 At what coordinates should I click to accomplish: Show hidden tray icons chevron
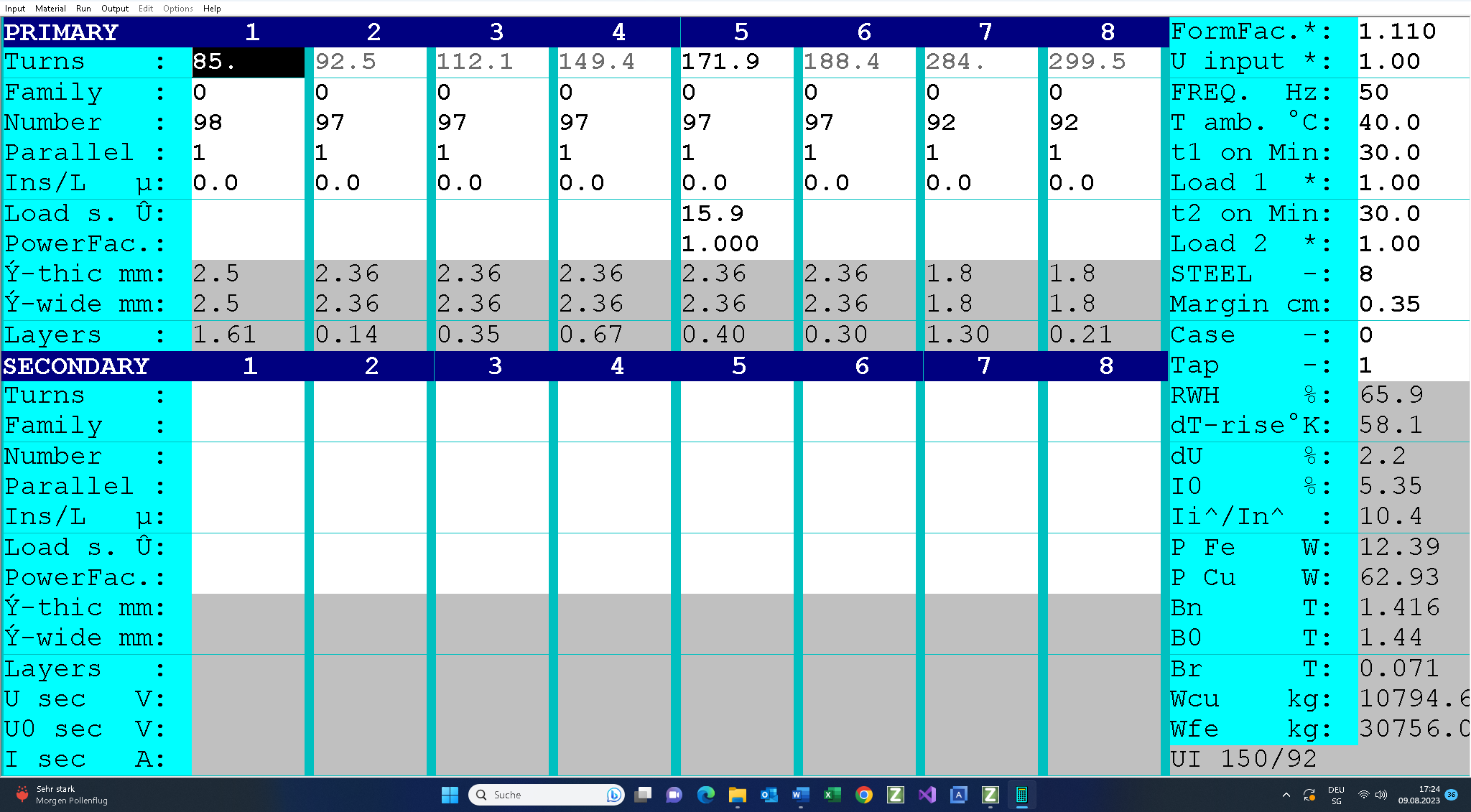pyautogui.click(x=1286, y=795)
